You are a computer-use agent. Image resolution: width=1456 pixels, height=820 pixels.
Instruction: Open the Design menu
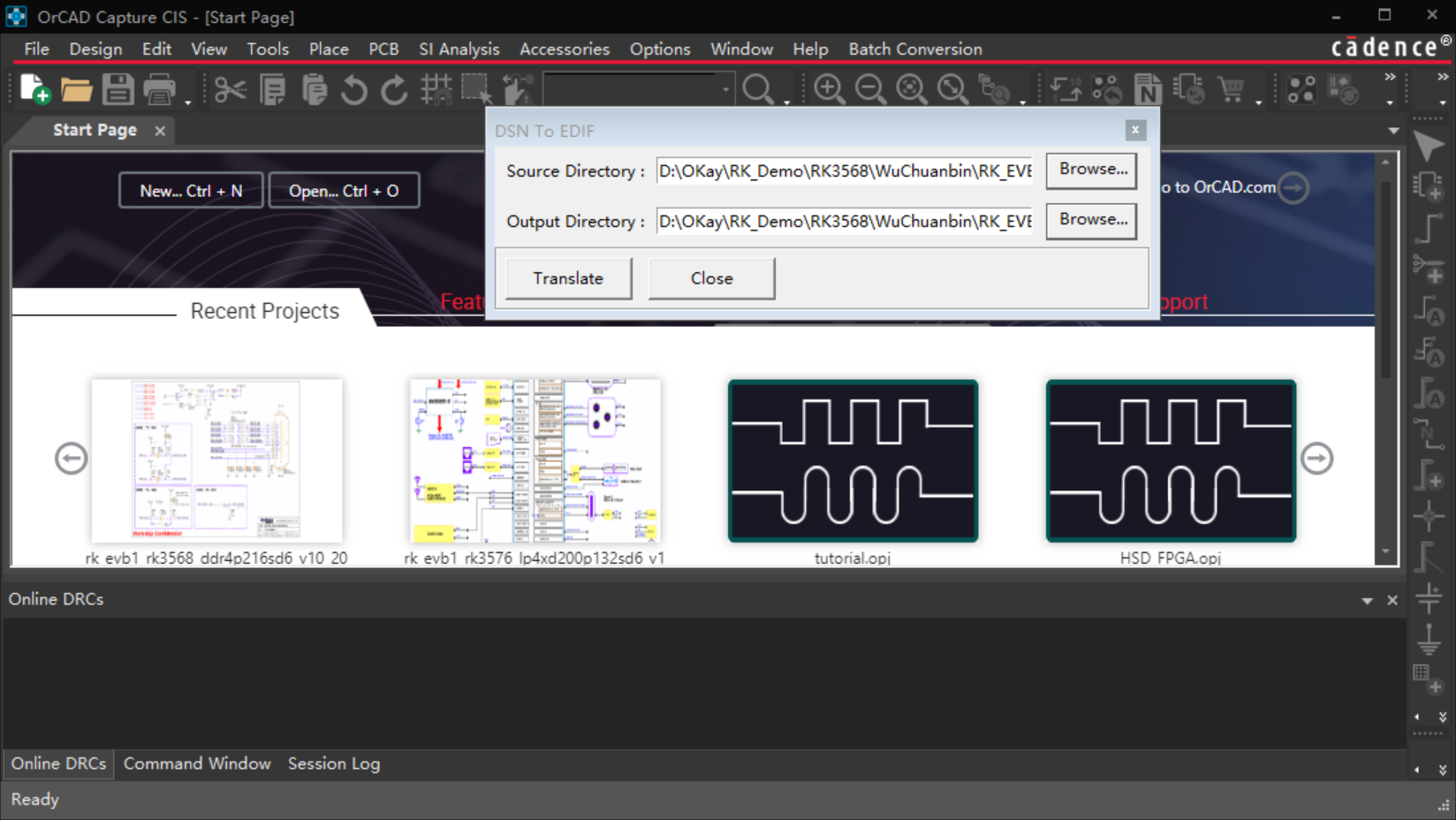coord(95,49)
